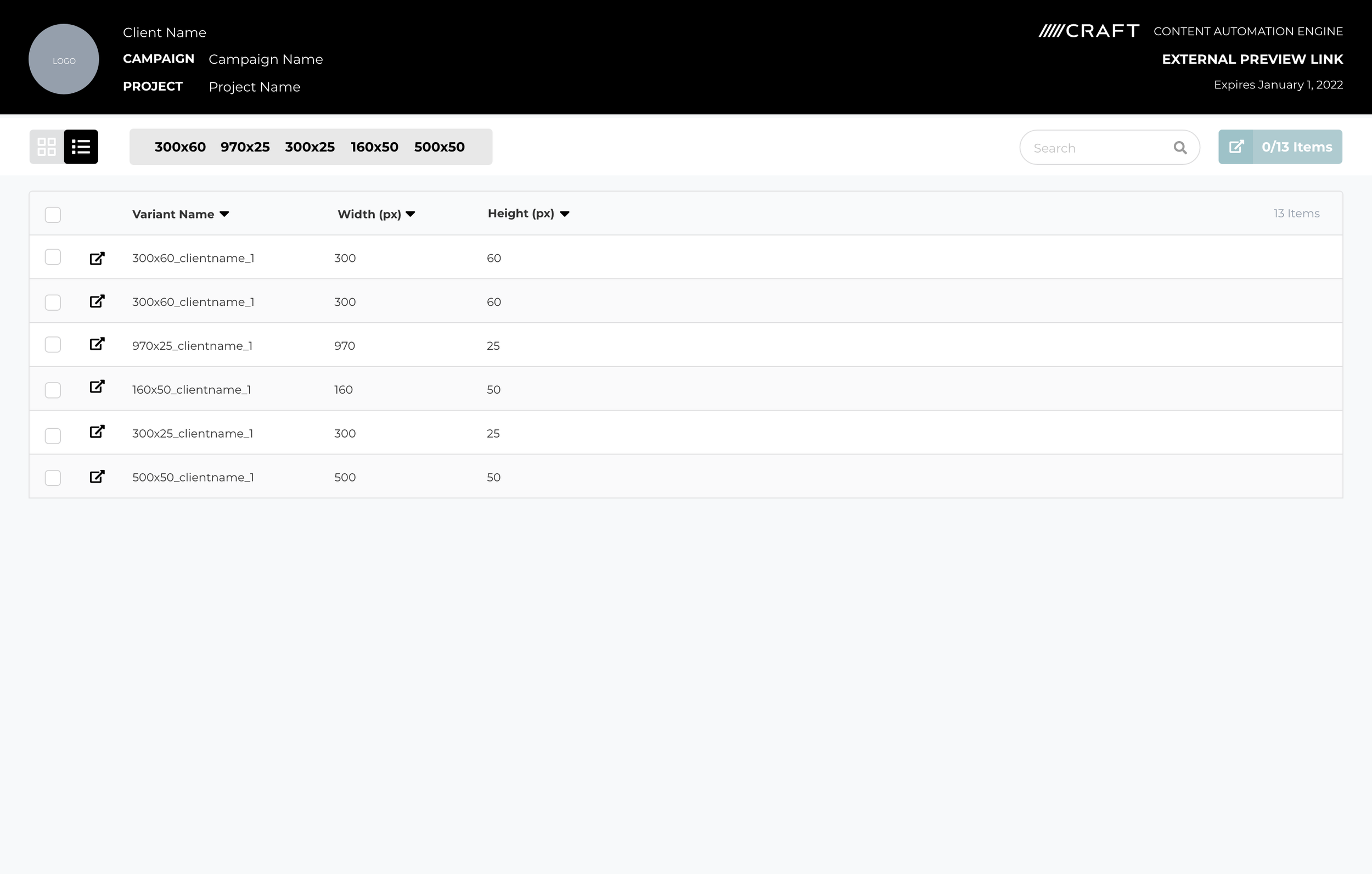Screen dimensions: 1372x874
Task: Click the circular client logo
Action: click(x=64, y=59)
